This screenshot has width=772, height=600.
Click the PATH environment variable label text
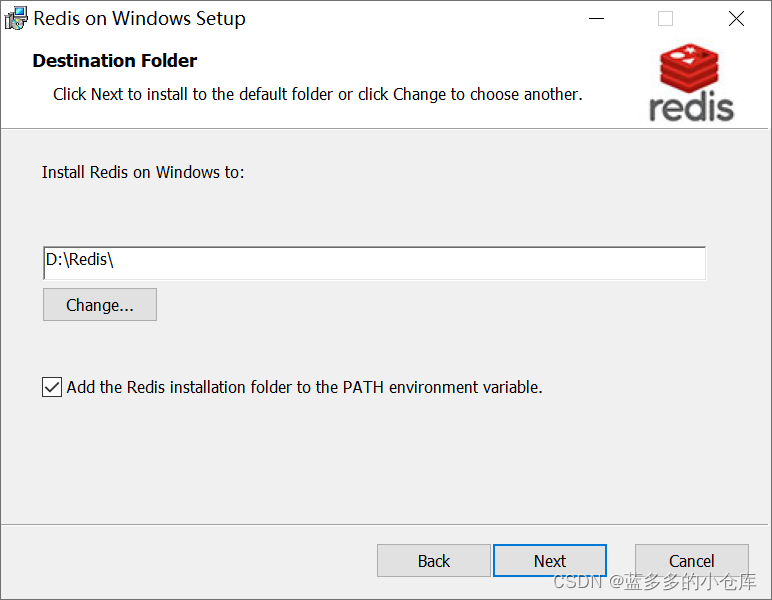coord(304,387)
